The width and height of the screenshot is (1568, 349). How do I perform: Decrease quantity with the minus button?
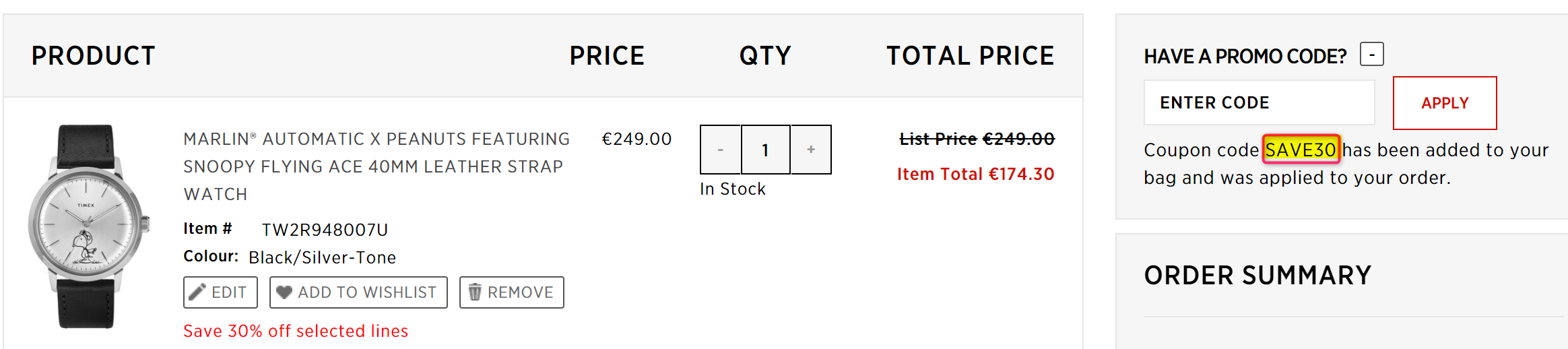tap(720, 150)
